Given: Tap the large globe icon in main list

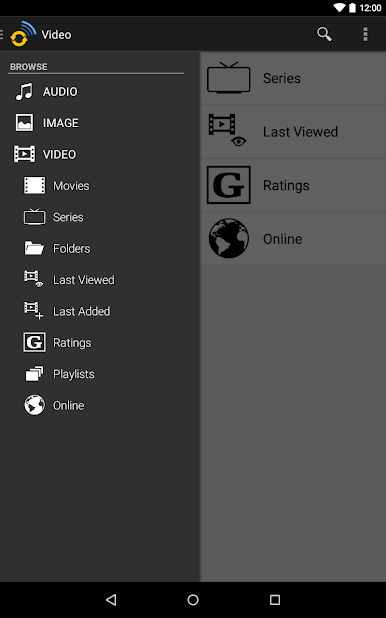Looking at the screenshot, I should pyautogui.click(x=229, y=238).
